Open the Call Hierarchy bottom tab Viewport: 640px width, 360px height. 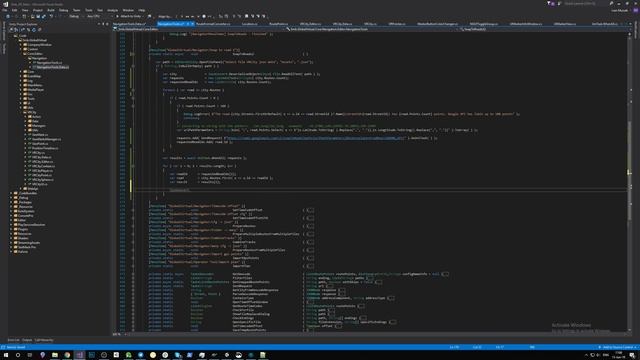coord(44,340)
